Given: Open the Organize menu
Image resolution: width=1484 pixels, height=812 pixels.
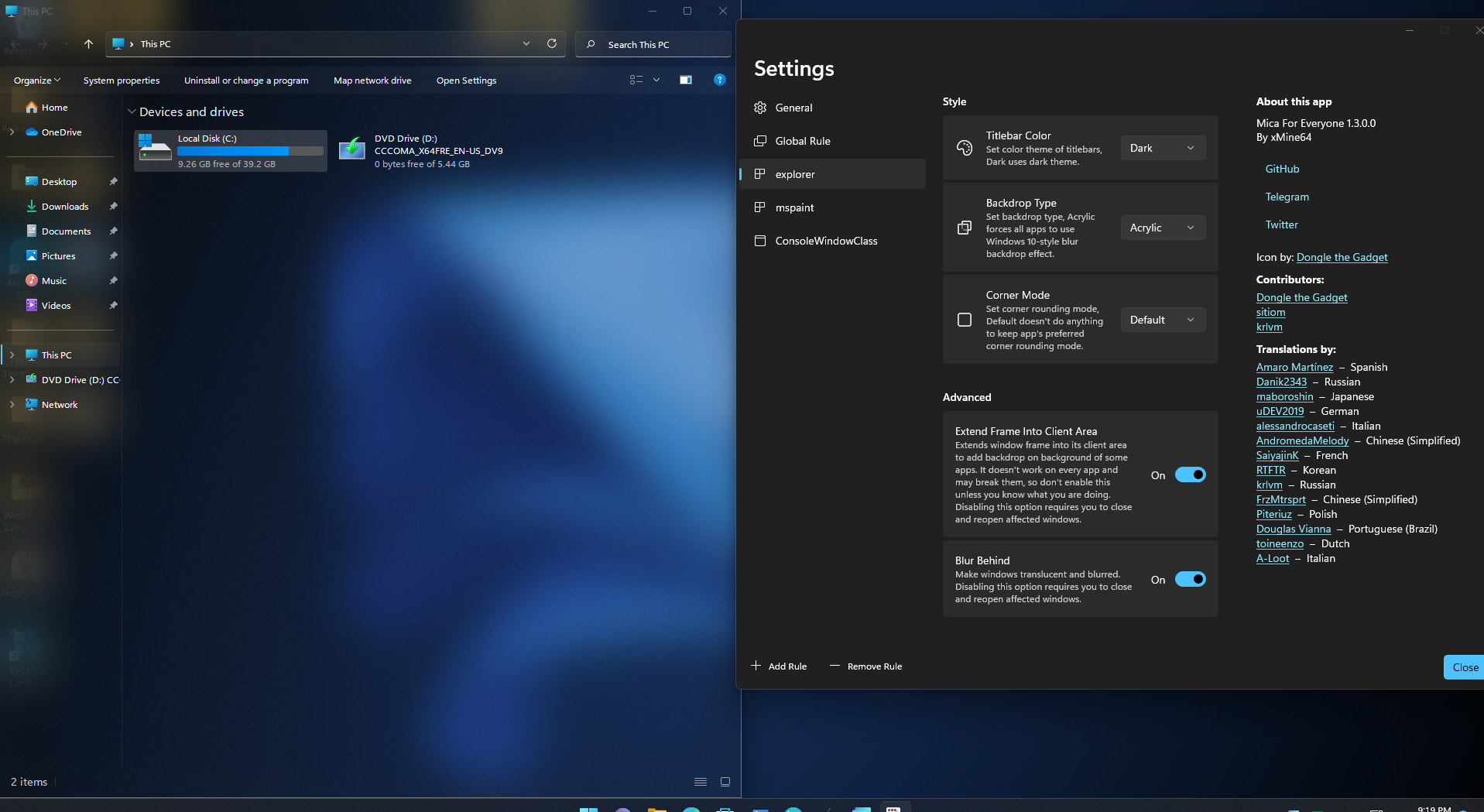Looking at the screenshot, I should point(34,80).
